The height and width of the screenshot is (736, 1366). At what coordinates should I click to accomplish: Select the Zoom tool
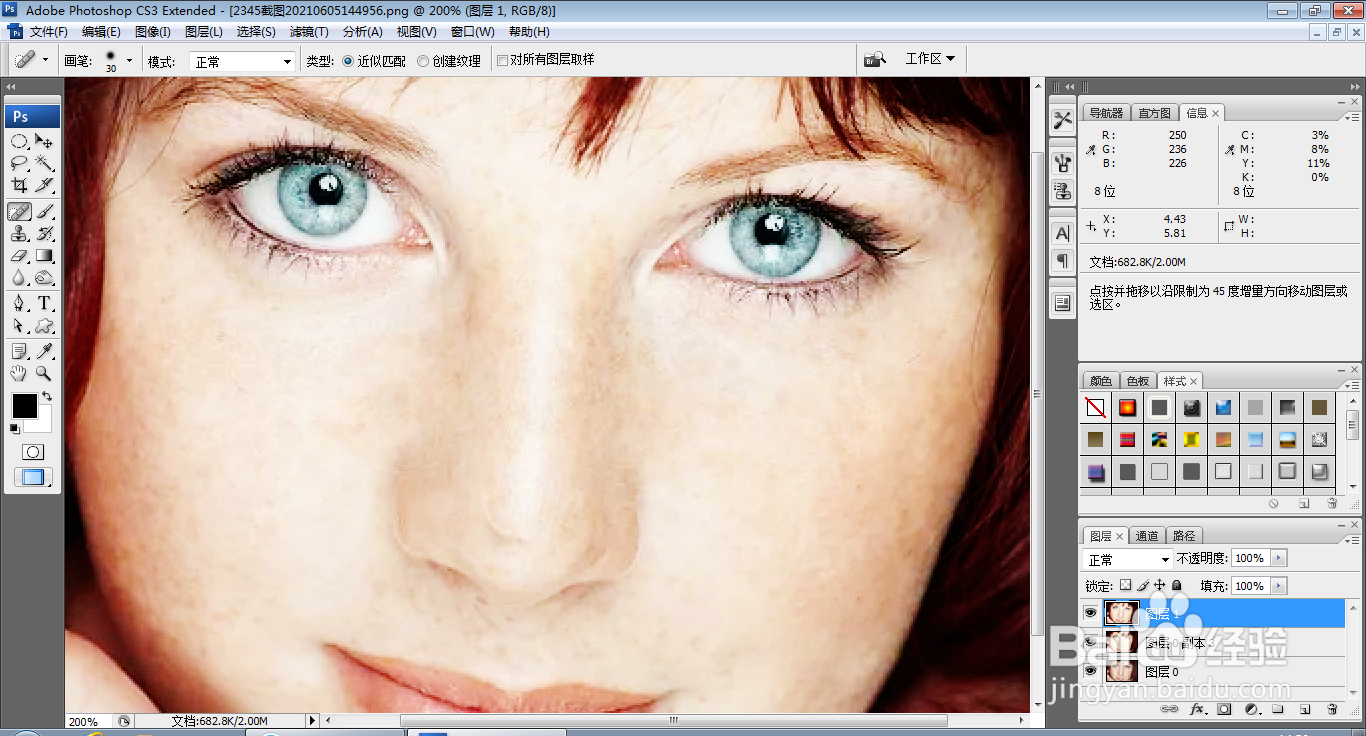tap(44, 373)
